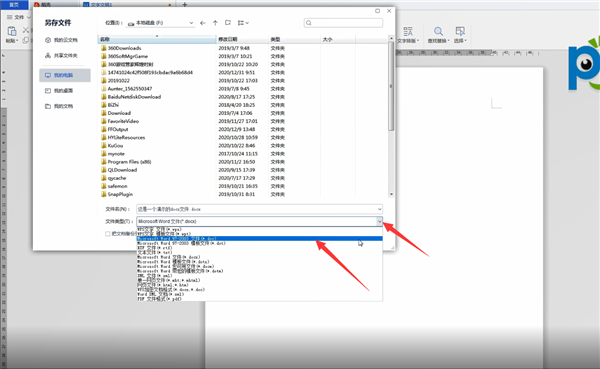Viewport: 600px width, 369px height.
Task: Pick WPS加密文档格式(*.docx;*.doc) option
Action: tap(259, 289)
